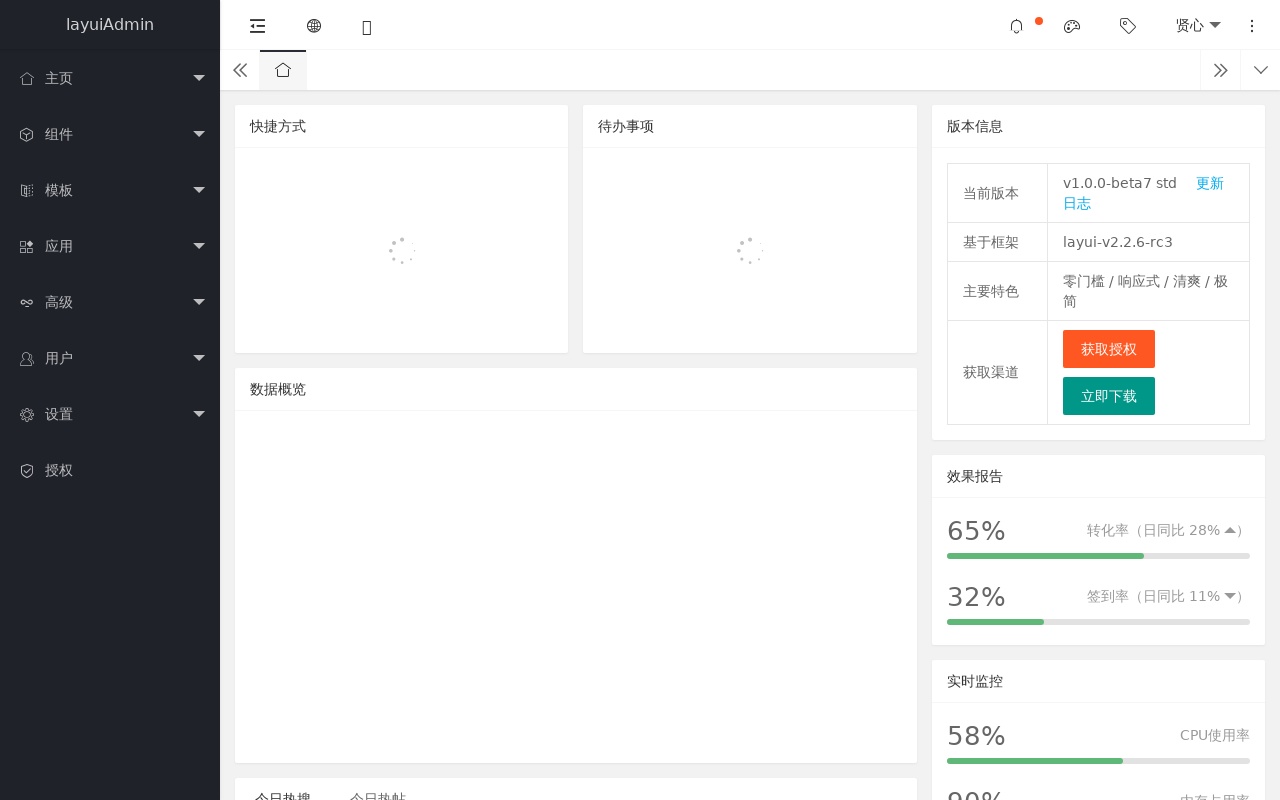Open the 组件 sidebar menu item
Viewport: 1280px width, 800px height.
coord(110,134)
